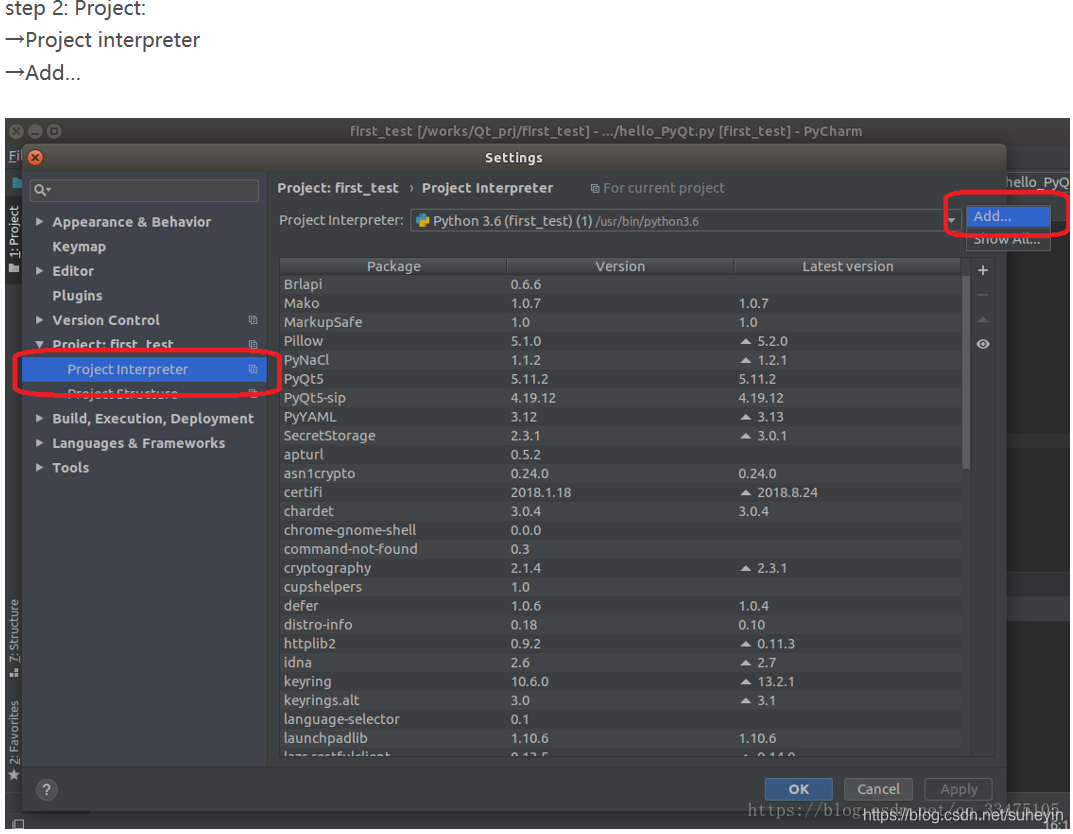Toggle show early releases eye icon
Image resolution: width=1073 pixels, height=834 pixels.
[x=983, y=344]
